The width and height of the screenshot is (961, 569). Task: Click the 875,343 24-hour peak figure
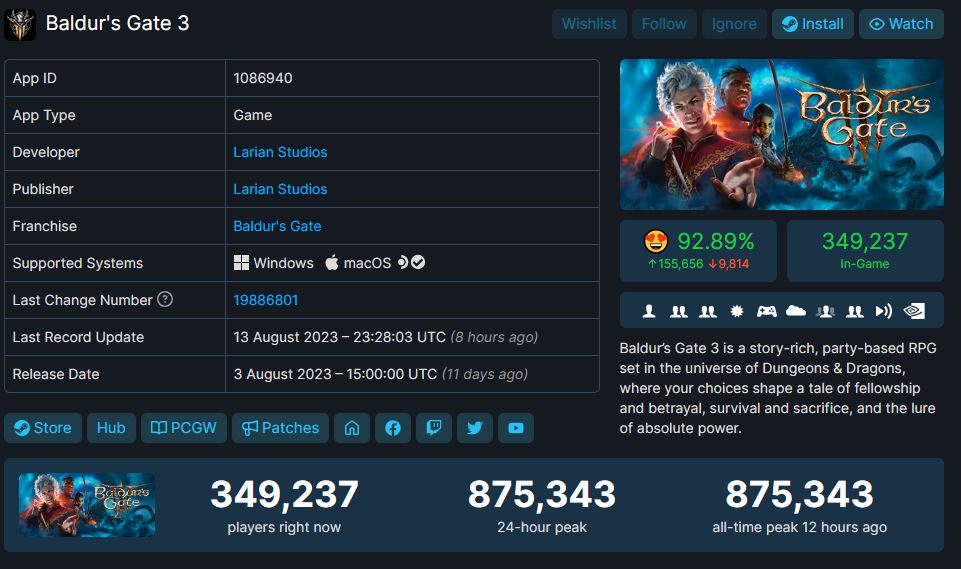click(542, 494)
